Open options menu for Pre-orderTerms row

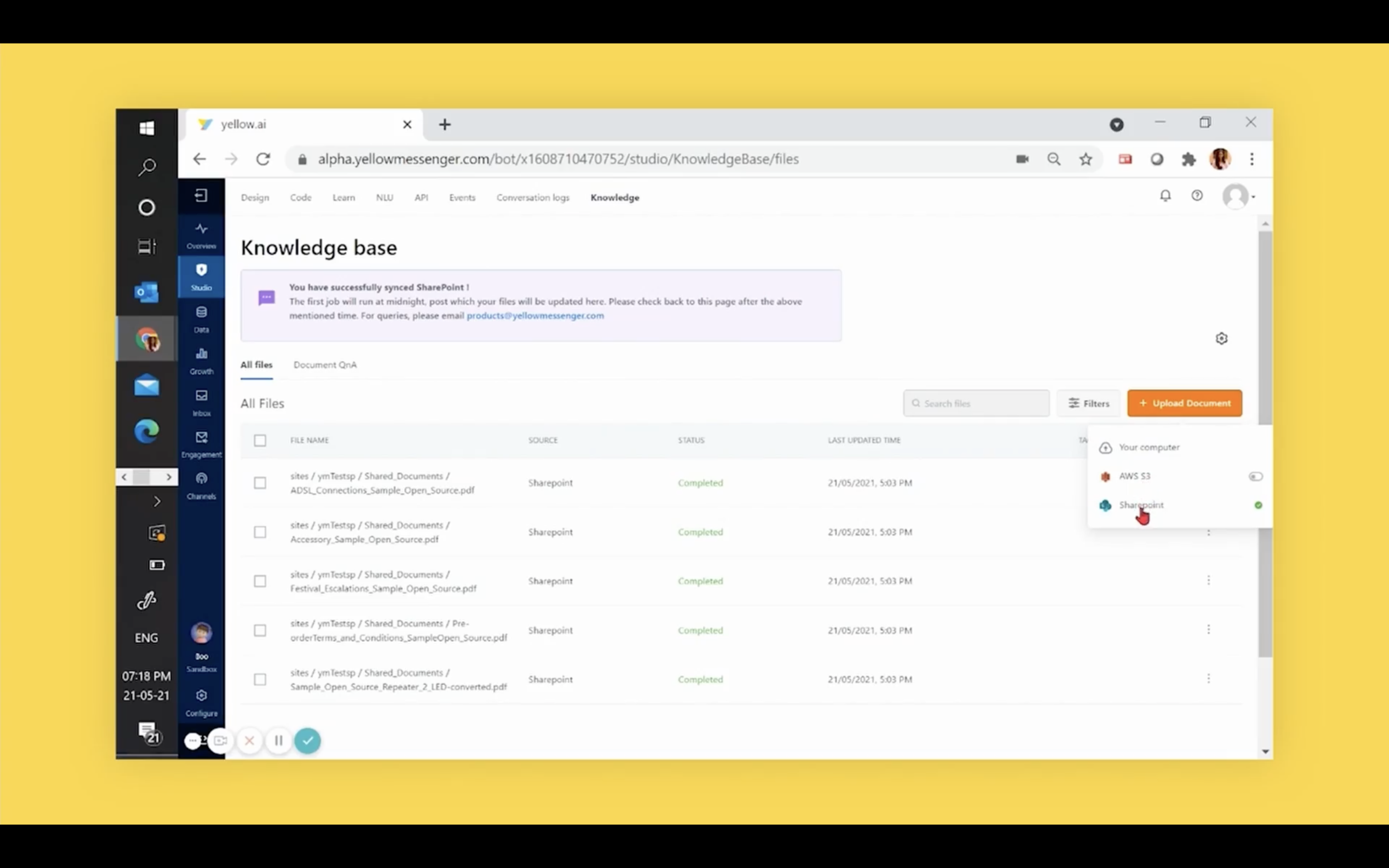(1208, 630)
